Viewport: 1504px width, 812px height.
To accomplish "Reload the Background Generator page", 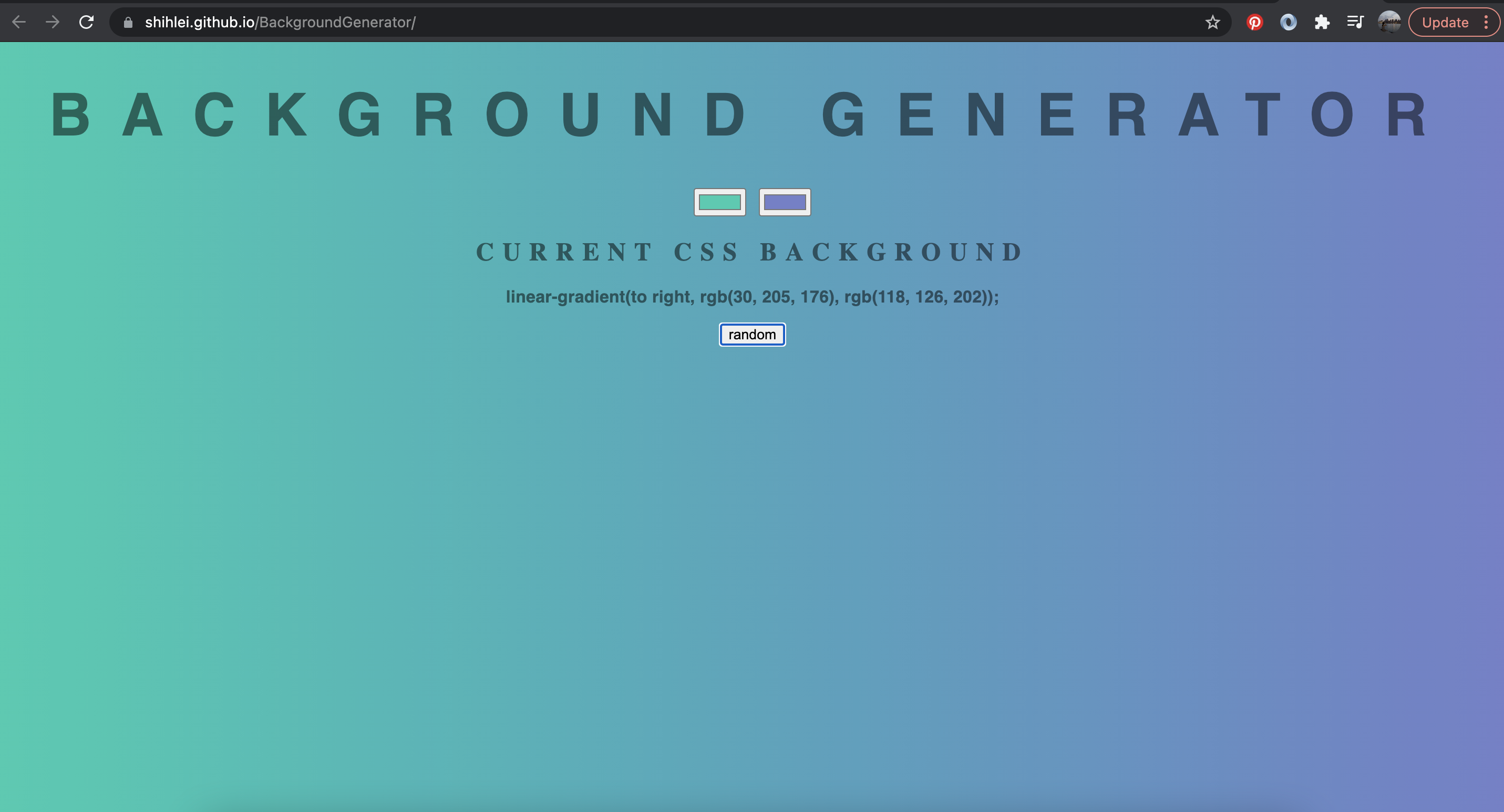I will point(86,22).
